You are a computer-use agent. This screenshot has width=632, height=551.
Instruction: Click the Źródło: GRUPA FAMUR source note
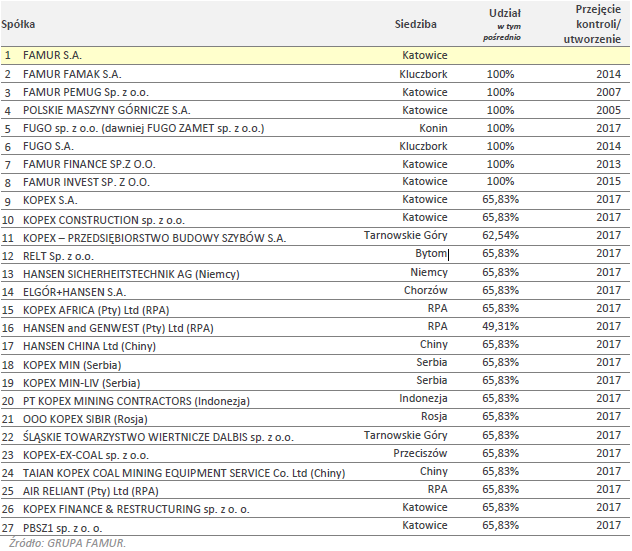pos(68,543)
